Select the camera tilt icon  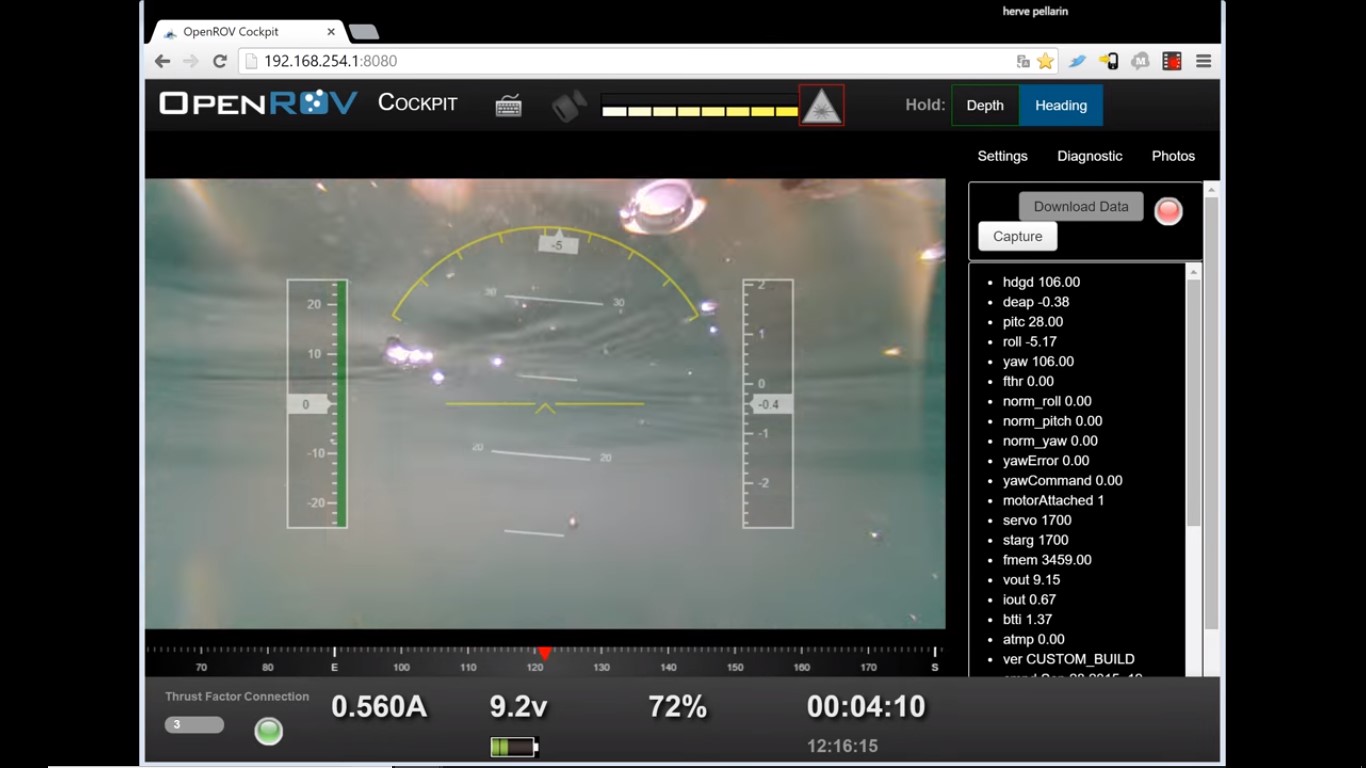click(568, 104)
